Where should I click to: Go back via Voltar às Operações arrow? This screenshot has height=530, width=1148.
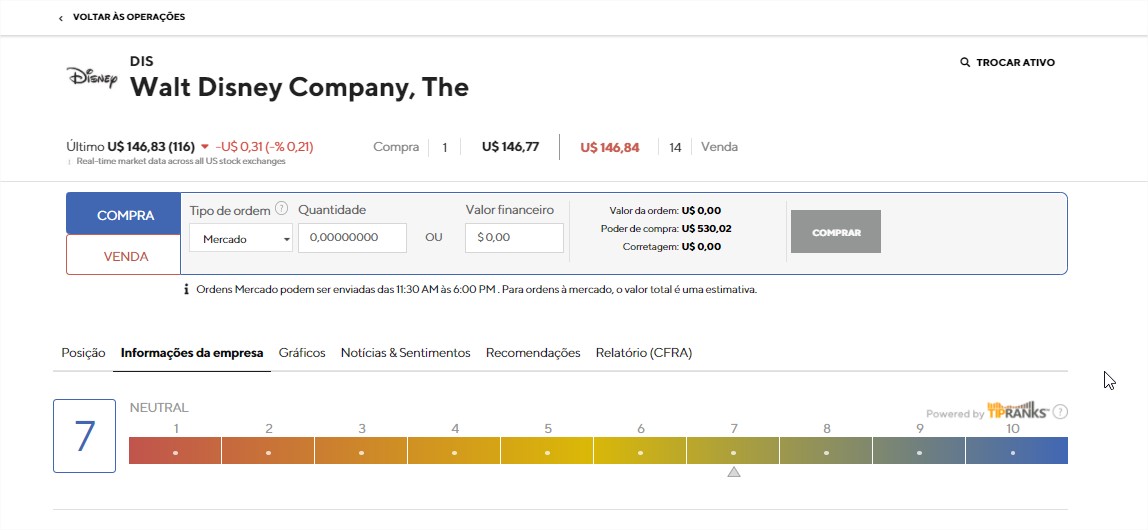tap(61, 18)
